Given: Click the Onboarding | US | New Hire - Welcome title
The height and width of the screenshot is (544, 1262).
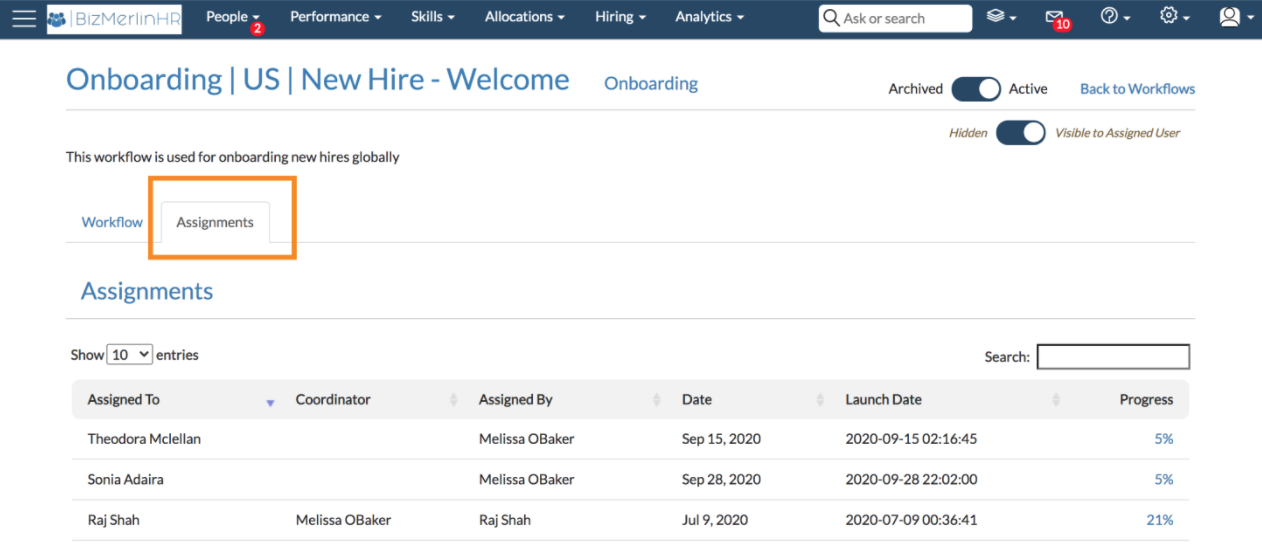Looking at the screenshot, I should (x=318, y=80).
